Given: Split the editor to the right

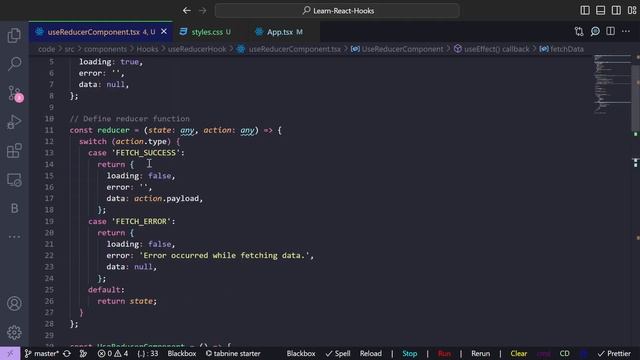Looking at the screenshot, I should click(611, 31).
